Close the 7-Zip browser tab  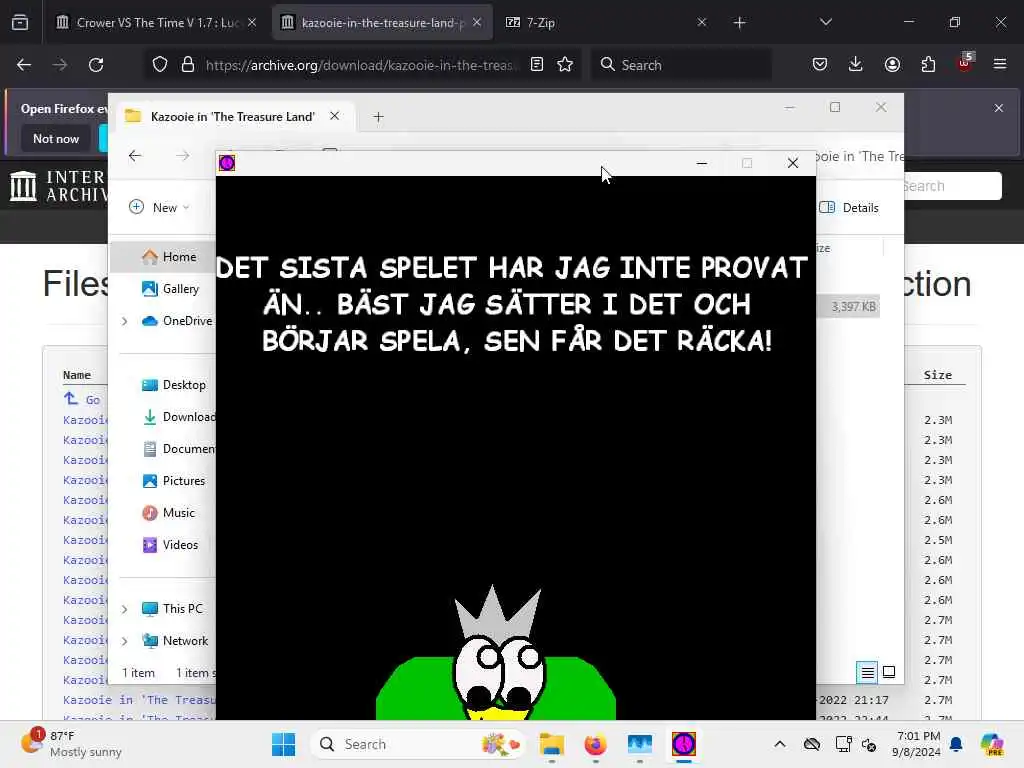(702, 22)
